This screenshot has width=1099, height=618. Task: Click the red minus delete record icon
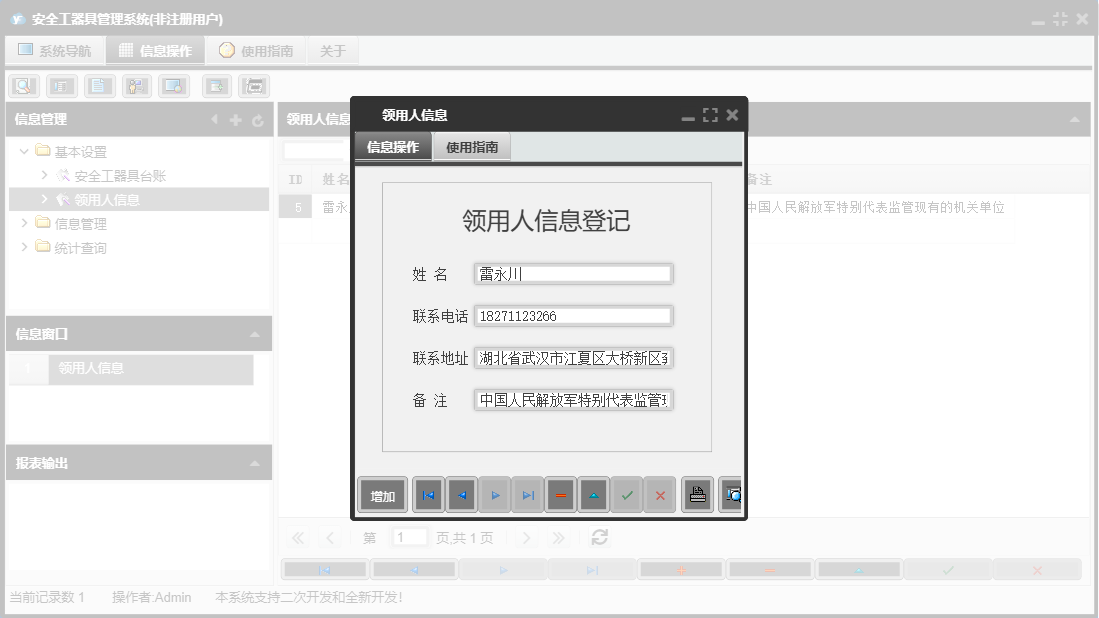point(560,494)
